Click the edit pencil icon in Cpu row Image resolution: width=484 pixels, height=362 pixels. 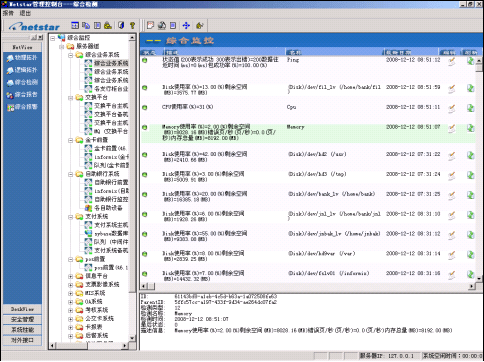pyautogui.click(x=452, y=108)
